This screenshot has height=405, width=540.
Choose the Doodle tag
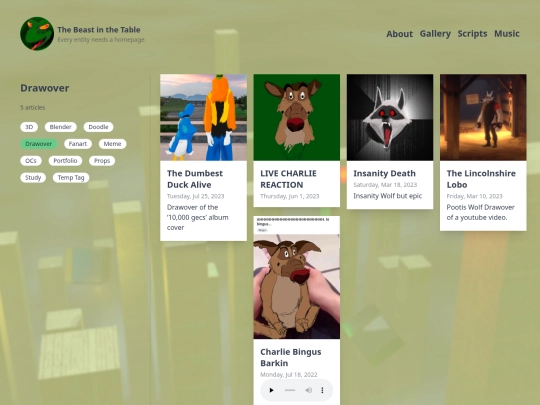tap(98, 127)
